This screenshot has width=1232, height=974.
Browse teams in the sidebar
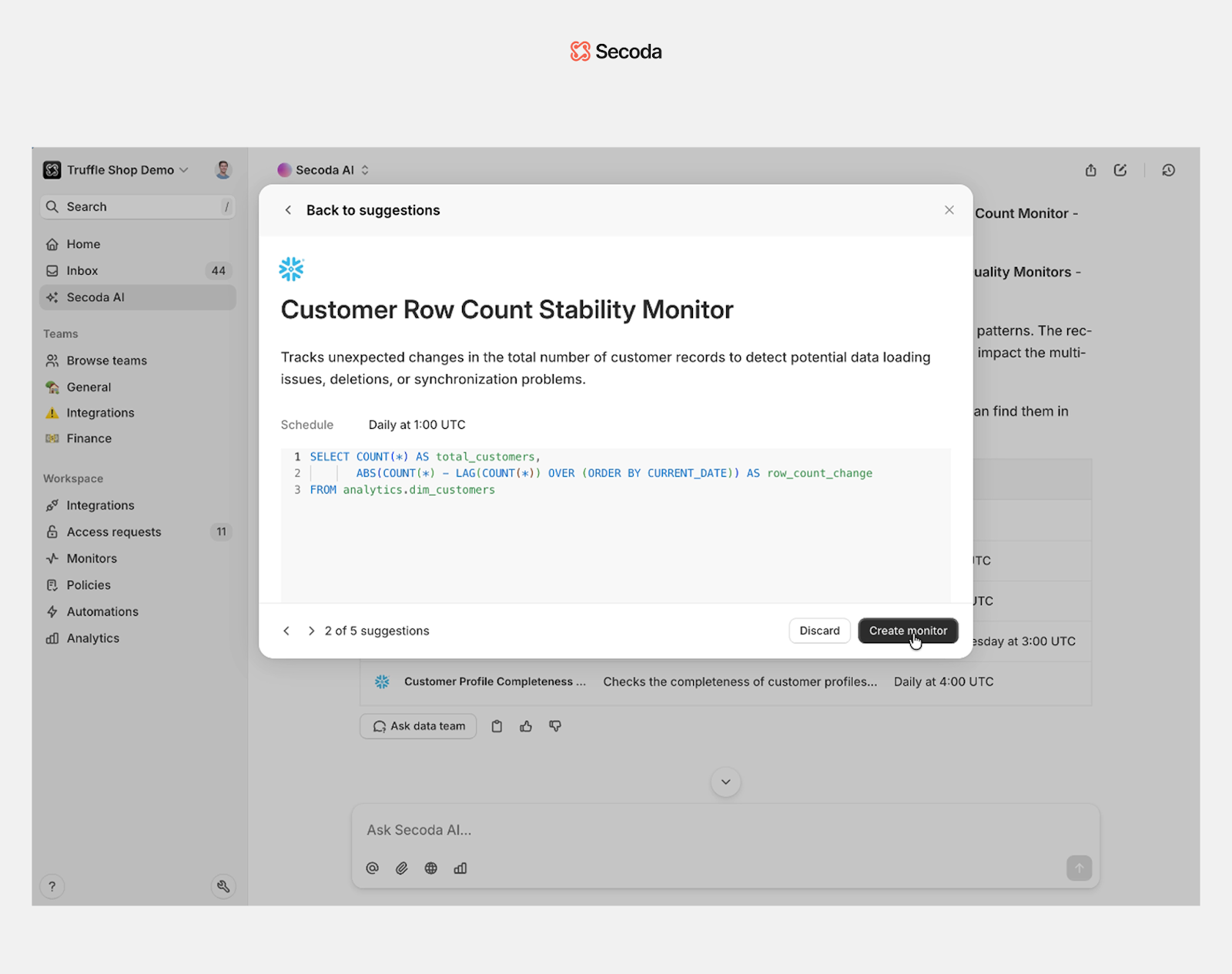pos(138,360)
